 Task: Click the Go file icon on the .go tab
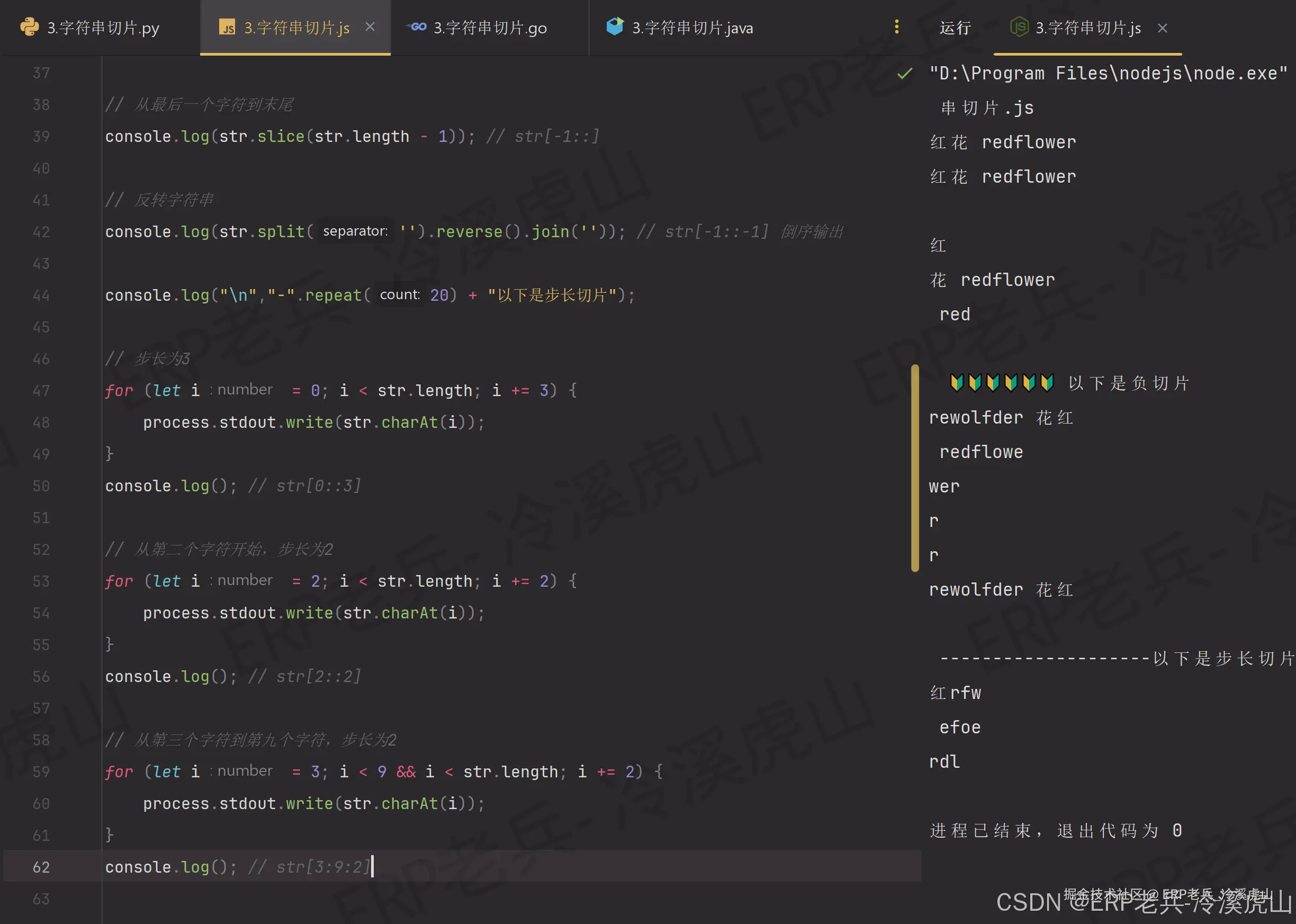coord(417,27)
